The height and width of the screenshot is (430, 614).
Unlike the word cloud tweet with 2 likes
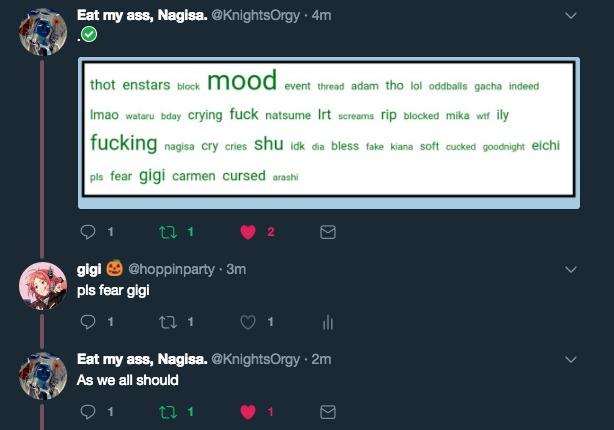248,232
